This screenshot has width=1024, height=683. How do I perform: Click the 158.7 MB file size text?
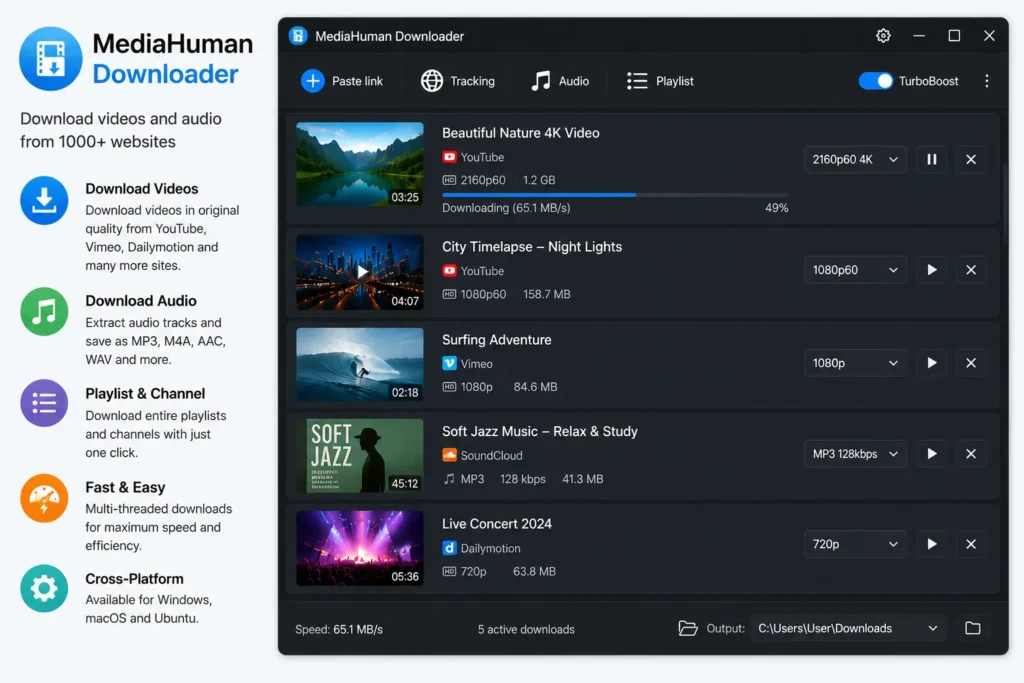coord(547,294)
